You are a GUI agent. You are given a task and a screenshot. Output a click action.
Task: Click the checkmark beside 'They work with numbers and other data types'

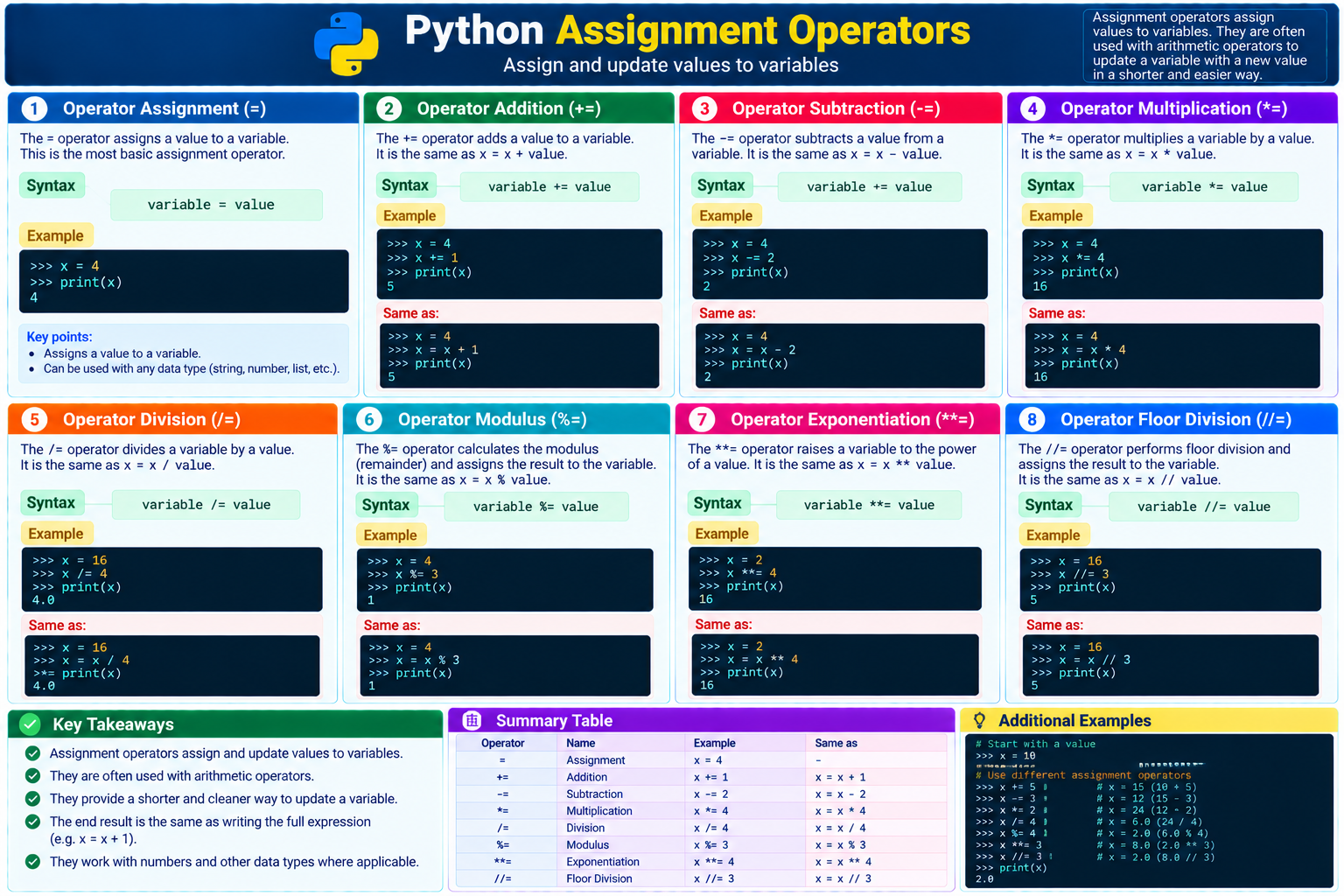pos(32,862)
